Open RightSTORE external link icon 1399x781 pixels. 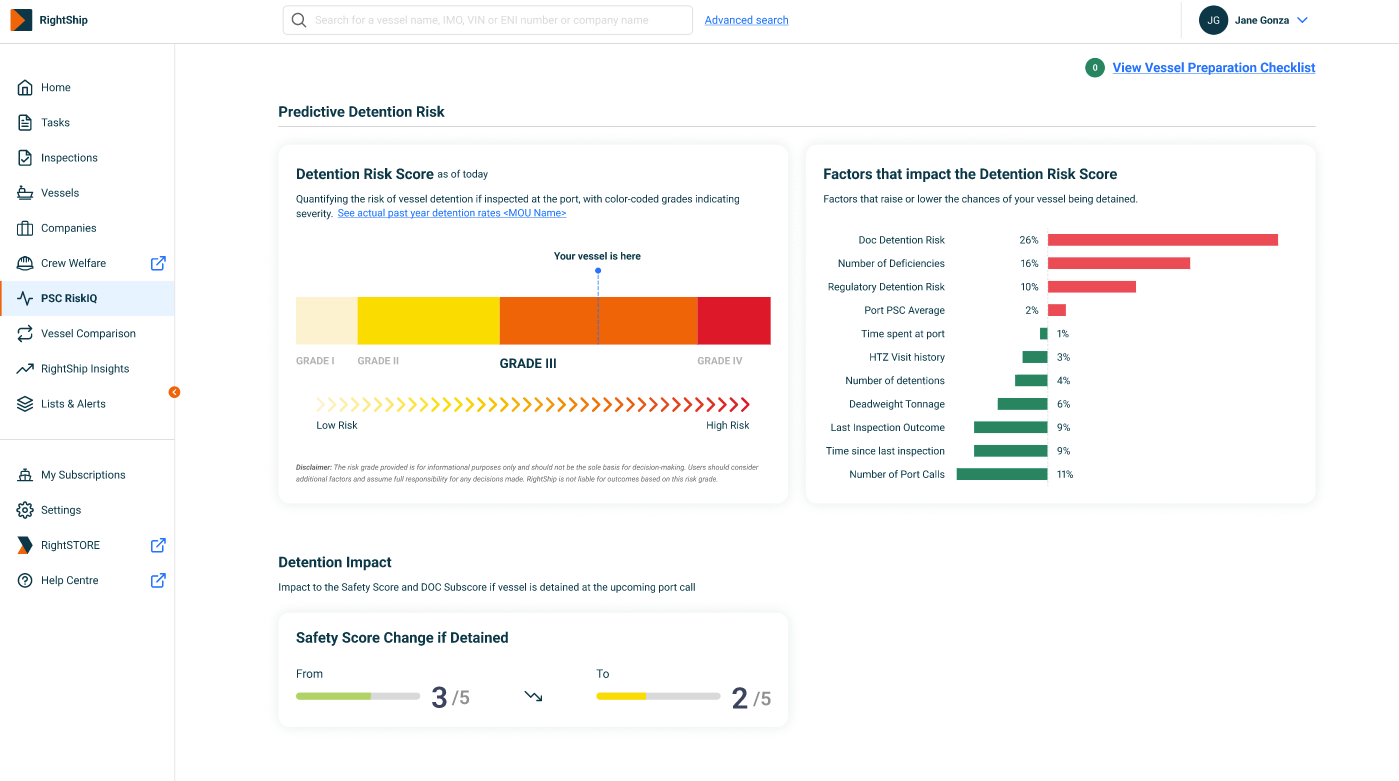(x=158, y=545)
